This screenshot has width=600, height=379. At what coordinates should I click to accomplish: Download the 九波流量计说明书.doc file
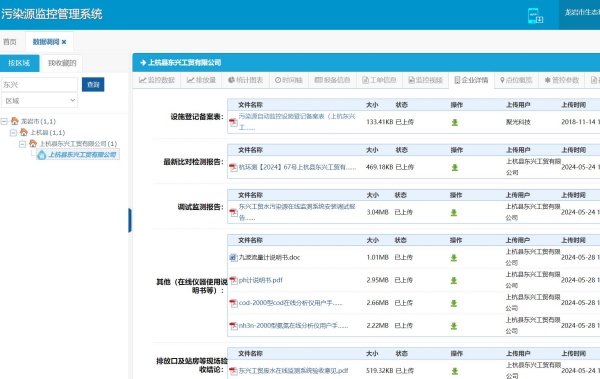click(454, 258)
